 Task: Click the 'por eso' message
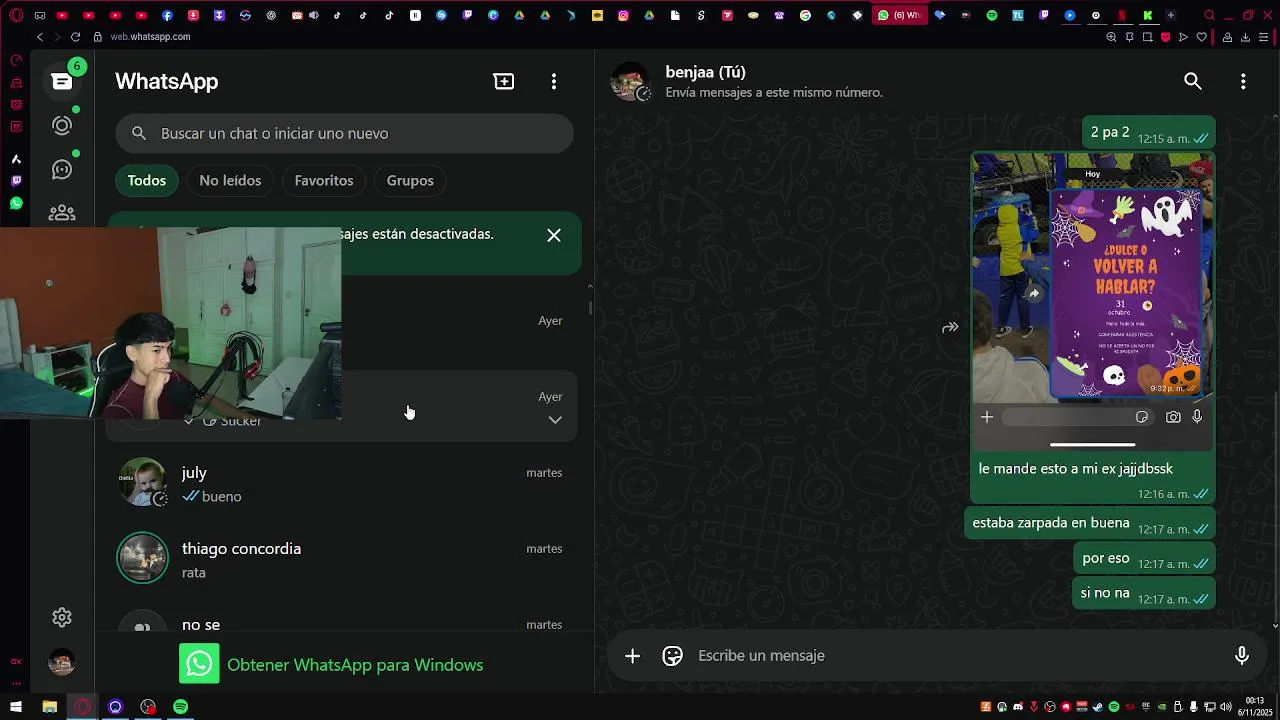[x=1145, y=558]
